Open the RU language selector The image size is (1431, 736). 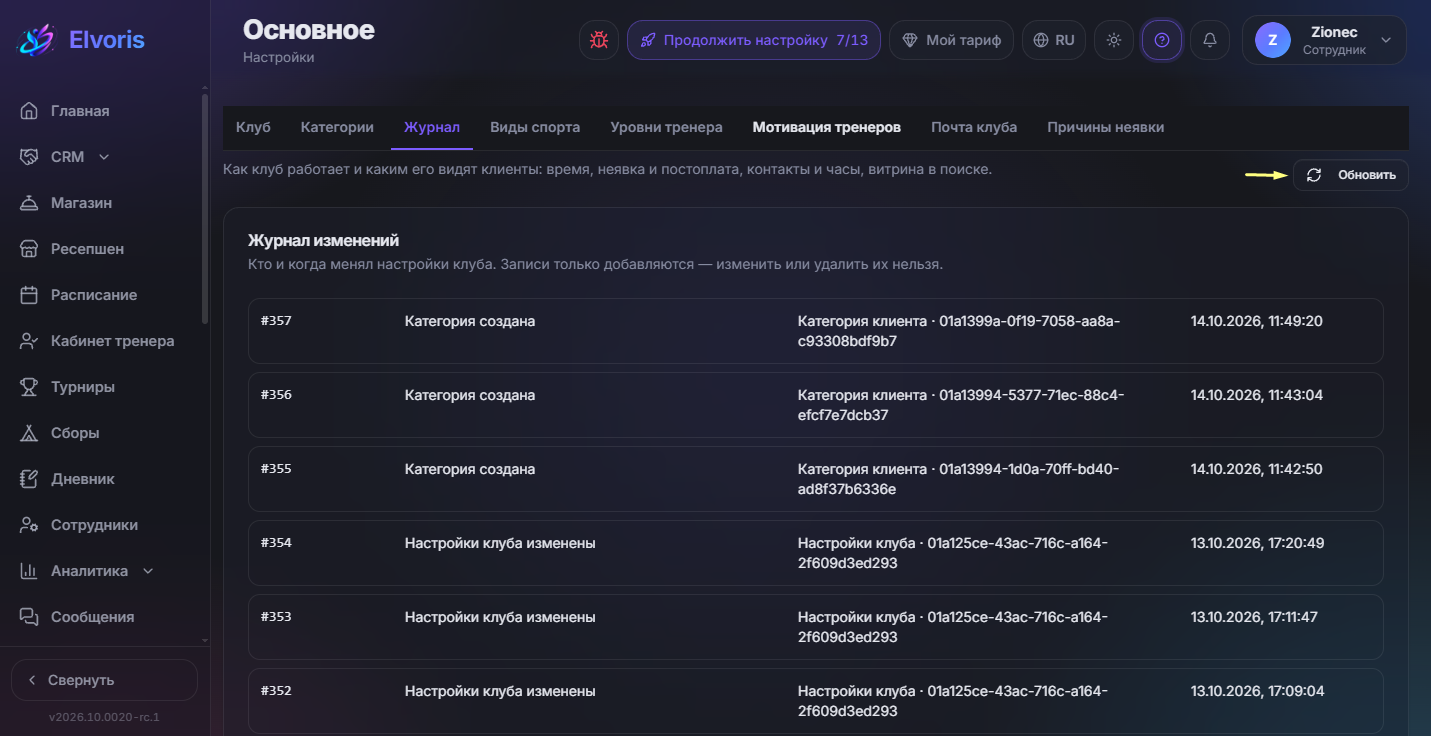[1054, 40]
